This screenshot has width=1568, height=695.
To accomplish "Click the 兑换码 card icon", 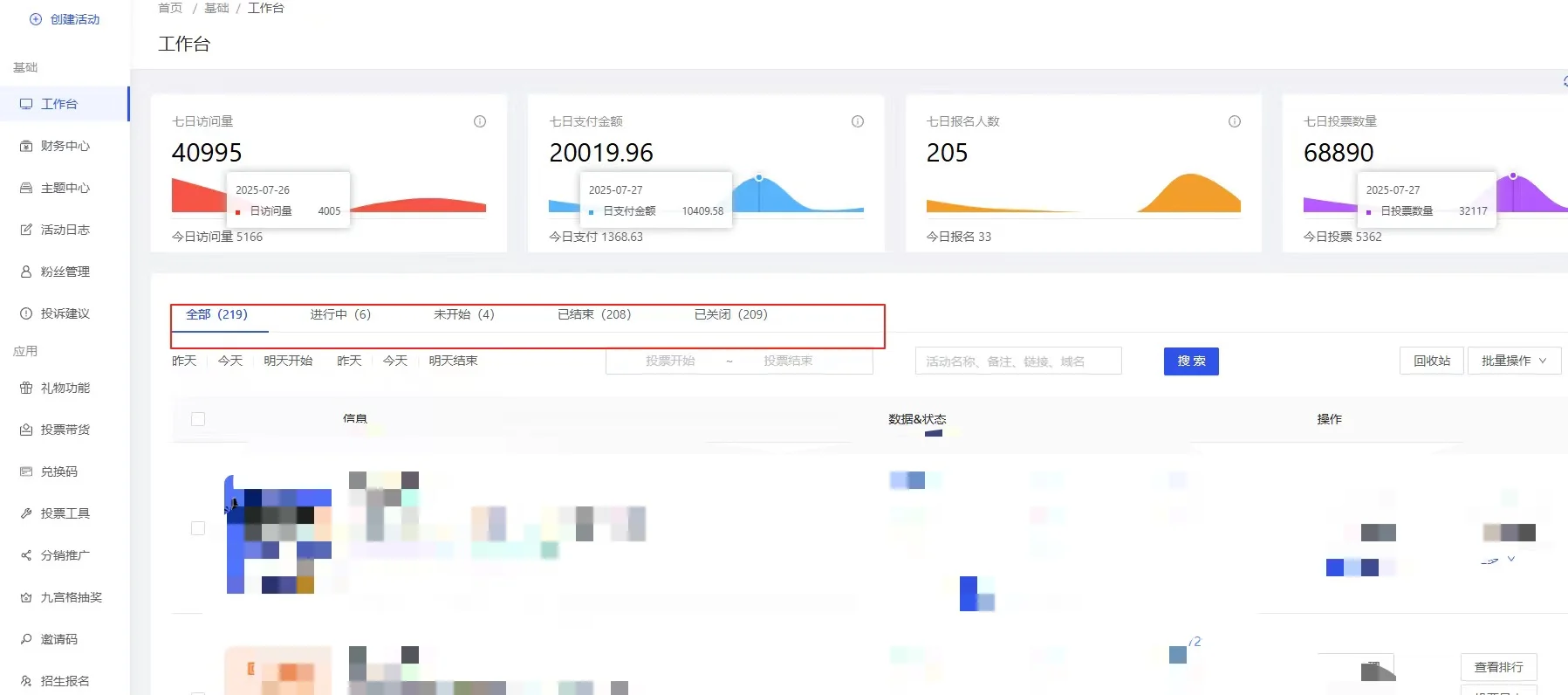I will pos(26,471).
